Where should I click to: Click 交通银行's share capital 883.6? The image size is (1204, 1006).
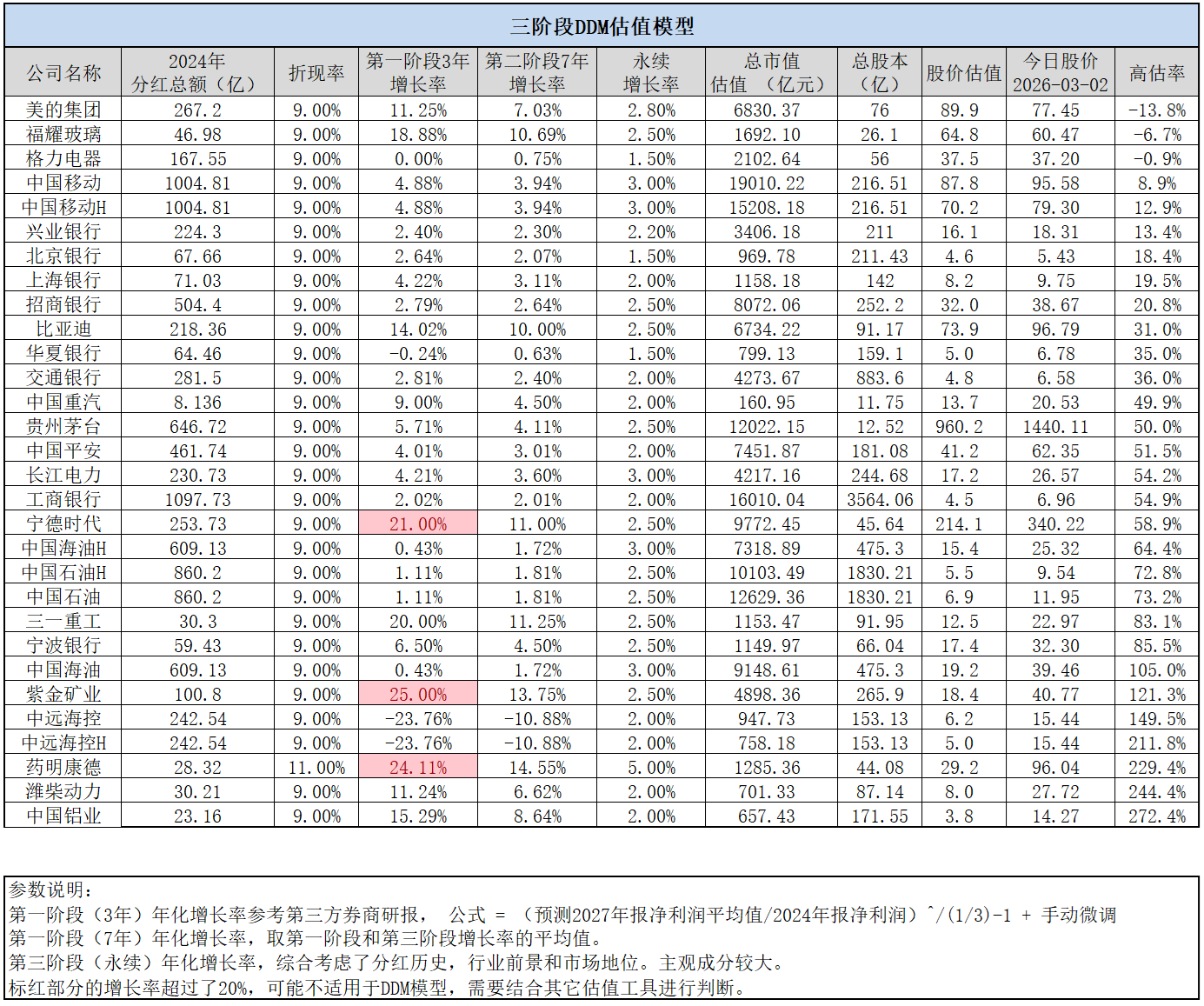pyautogui.click(x=880, y=377)
